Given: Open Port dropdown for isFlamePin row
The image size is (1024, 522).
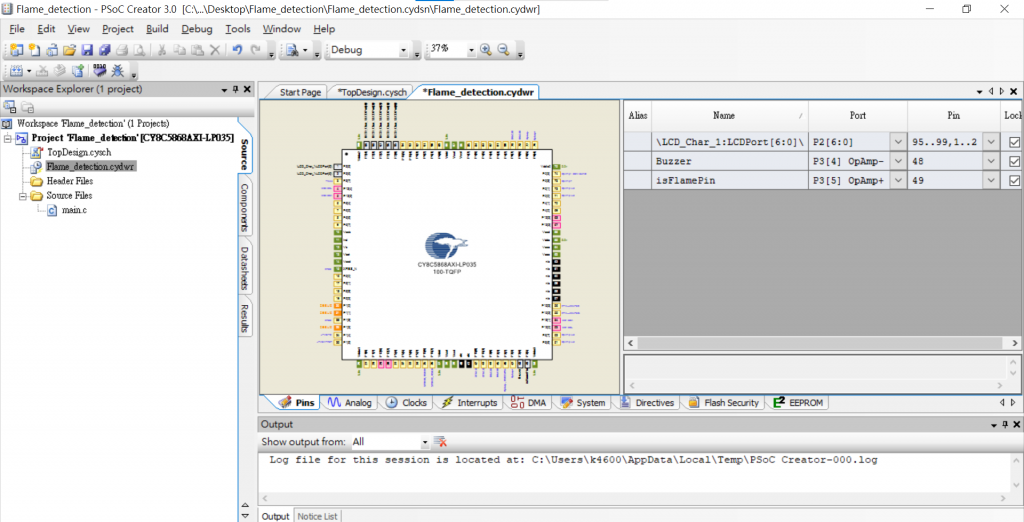Looking at the screenshot, I should [x=898, y=180].
